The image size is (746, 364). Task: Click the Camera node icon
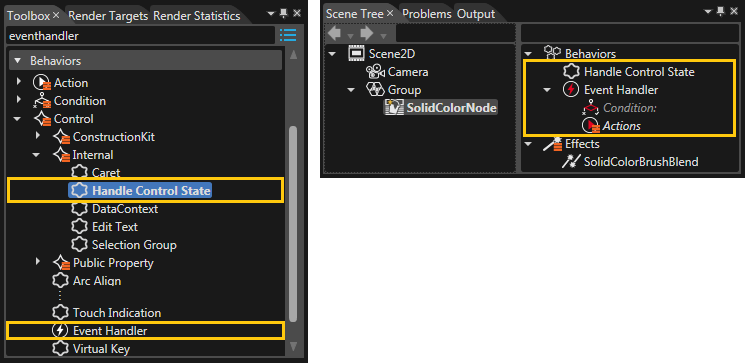[375, 72]
